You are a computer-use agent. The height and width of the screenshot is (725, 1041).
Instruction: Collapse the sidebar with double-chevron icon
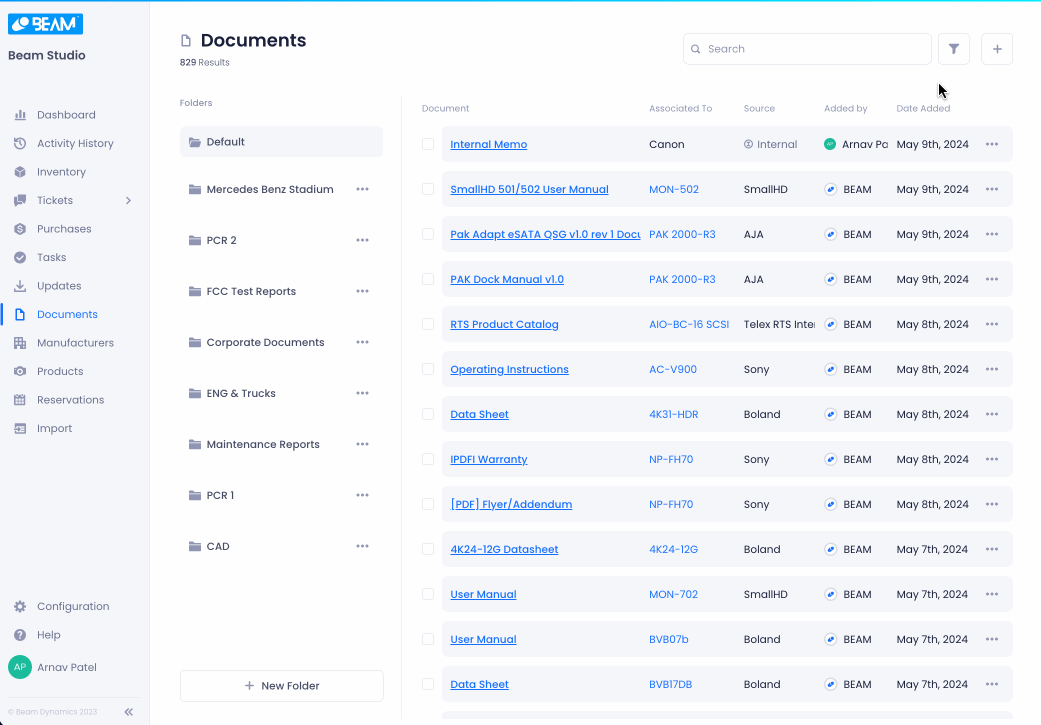129,712
